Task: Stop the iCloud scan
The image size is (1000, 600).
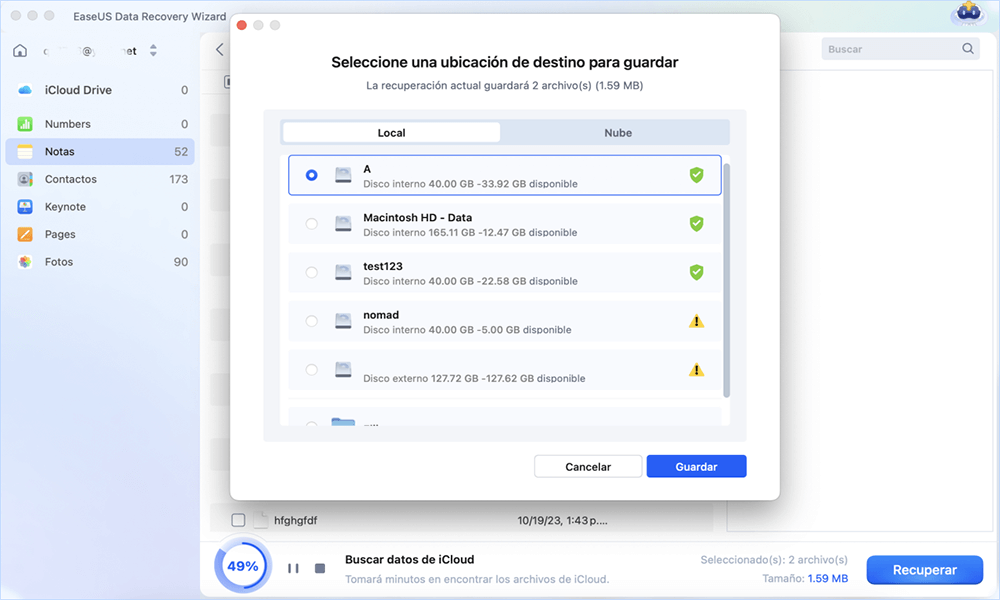Action: (x=320, y=568)
